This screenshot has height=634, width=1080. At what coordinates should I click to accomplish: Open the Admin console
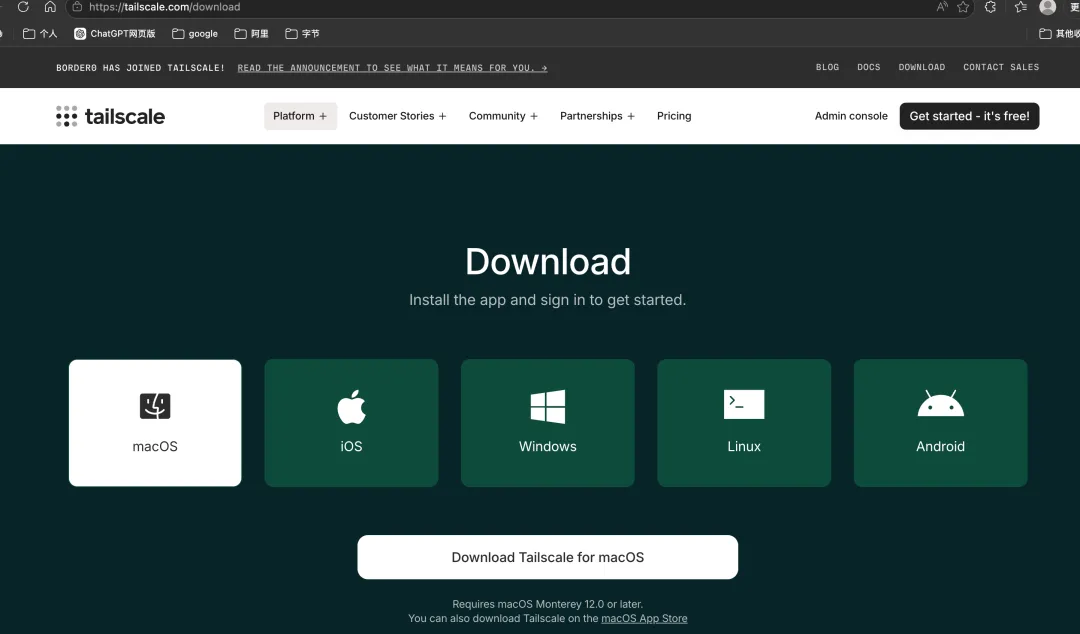851,116
